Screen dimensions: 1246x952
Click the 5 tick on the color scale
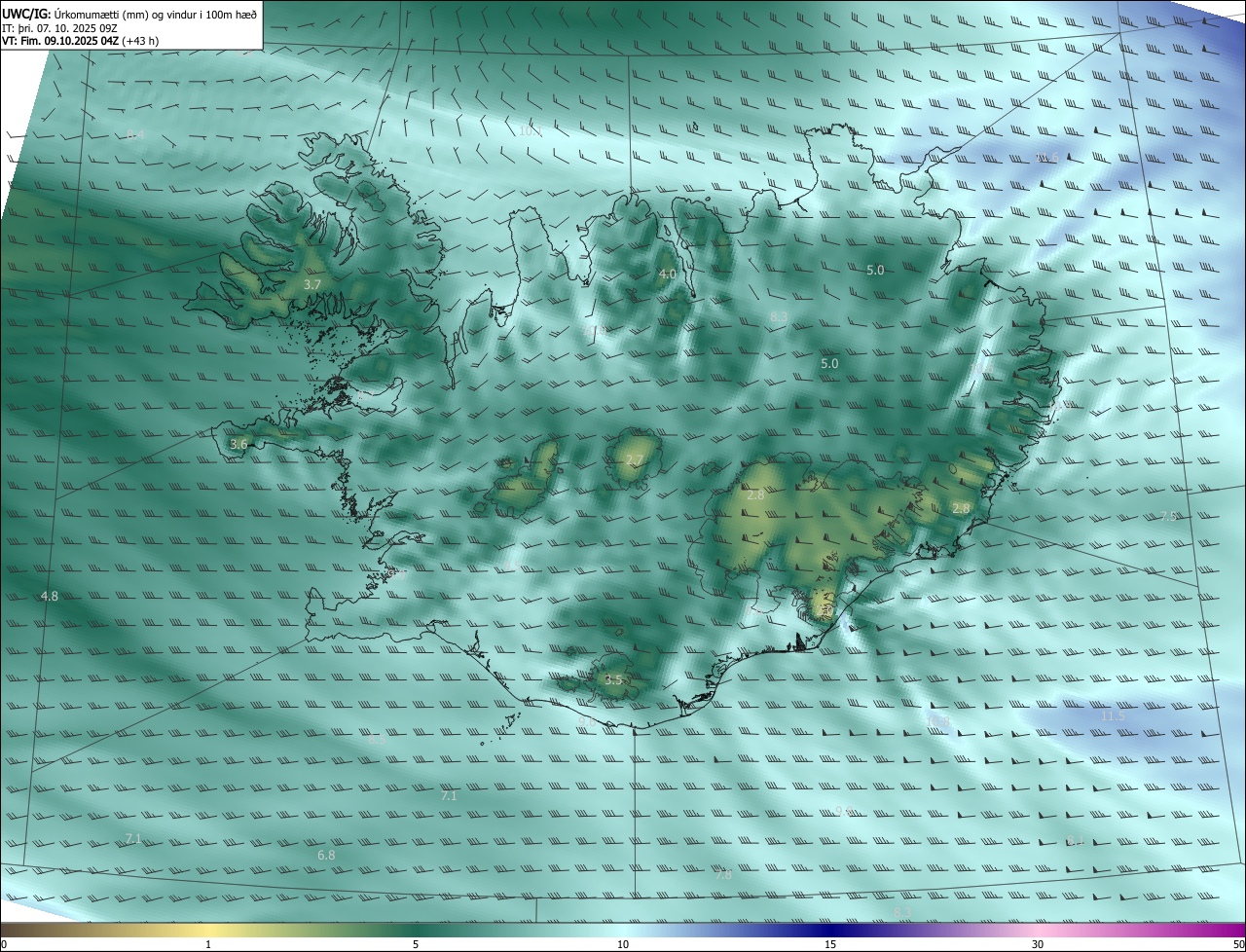[x=416, y=944]
